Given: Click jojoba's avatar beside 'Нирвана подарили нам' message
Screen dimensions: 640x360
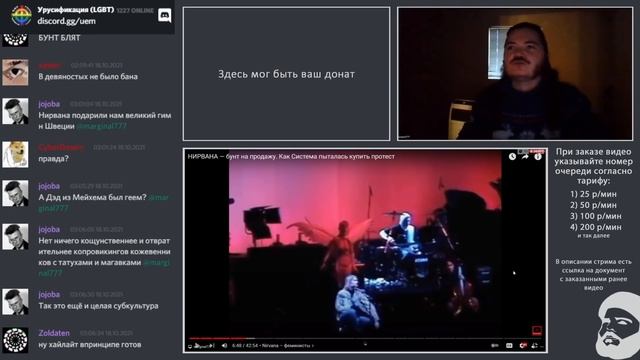Looking at the screenshot, I should point(15,111).
